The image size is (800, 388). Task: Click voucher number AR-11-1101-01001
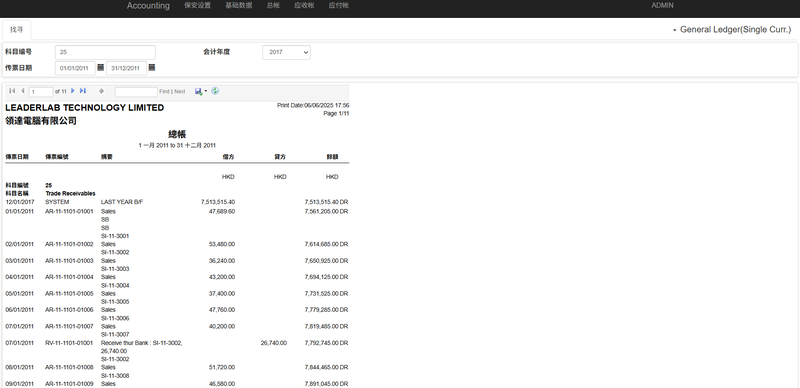click(x=69, y=211)
